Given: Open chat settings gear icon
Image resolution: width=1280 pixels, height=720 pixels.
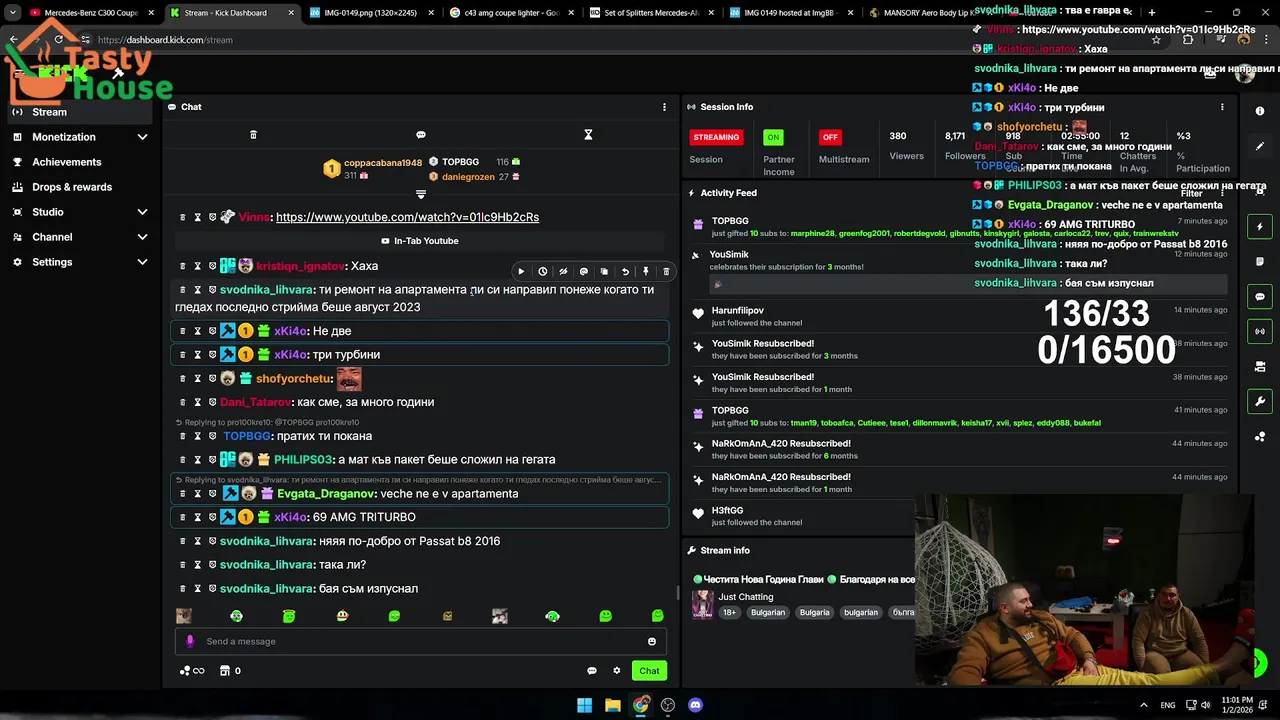Looking at the screenshot, I should 617,671.
